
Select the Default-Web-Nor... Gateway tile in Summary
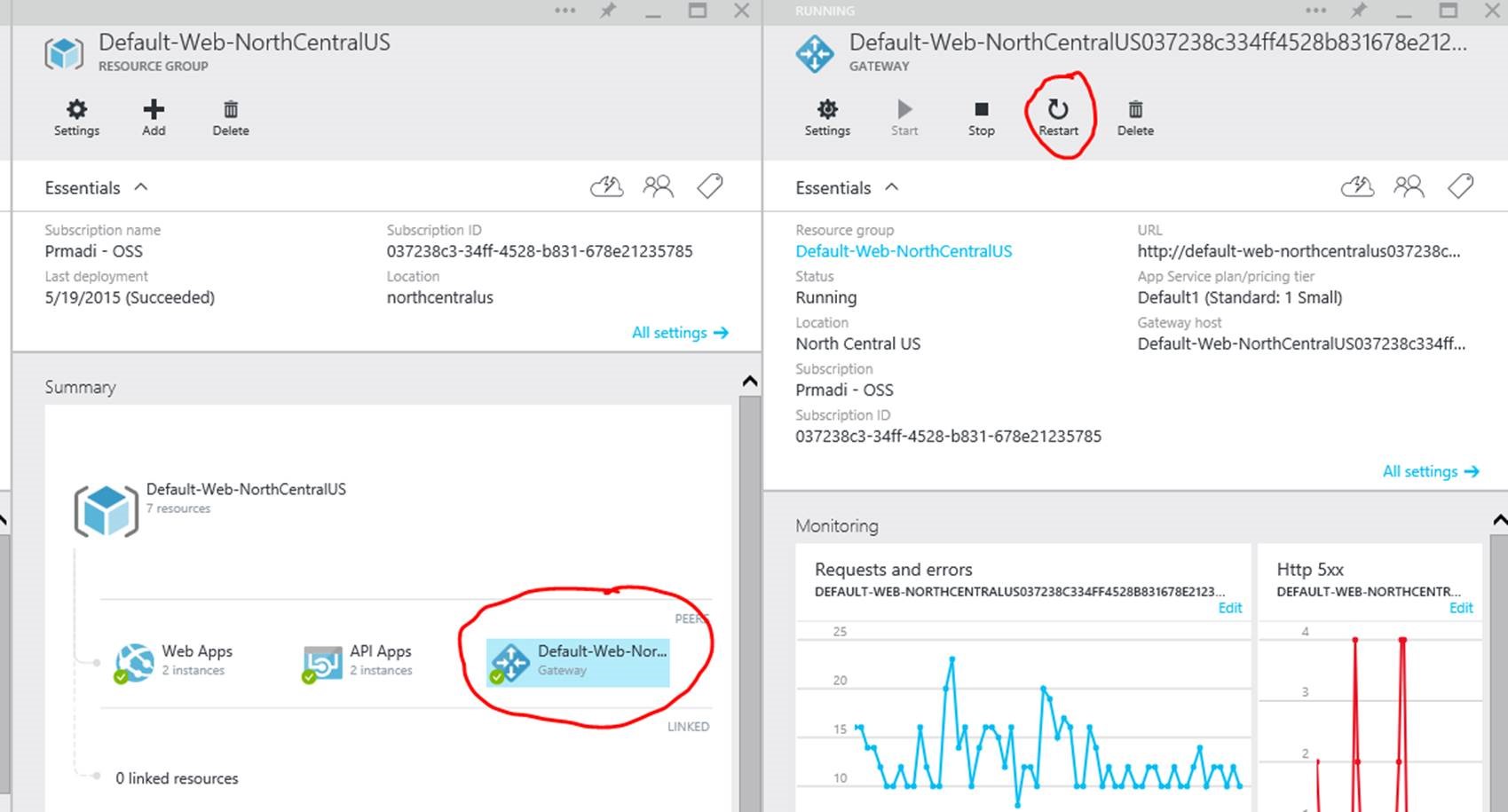tap(578, 662)
